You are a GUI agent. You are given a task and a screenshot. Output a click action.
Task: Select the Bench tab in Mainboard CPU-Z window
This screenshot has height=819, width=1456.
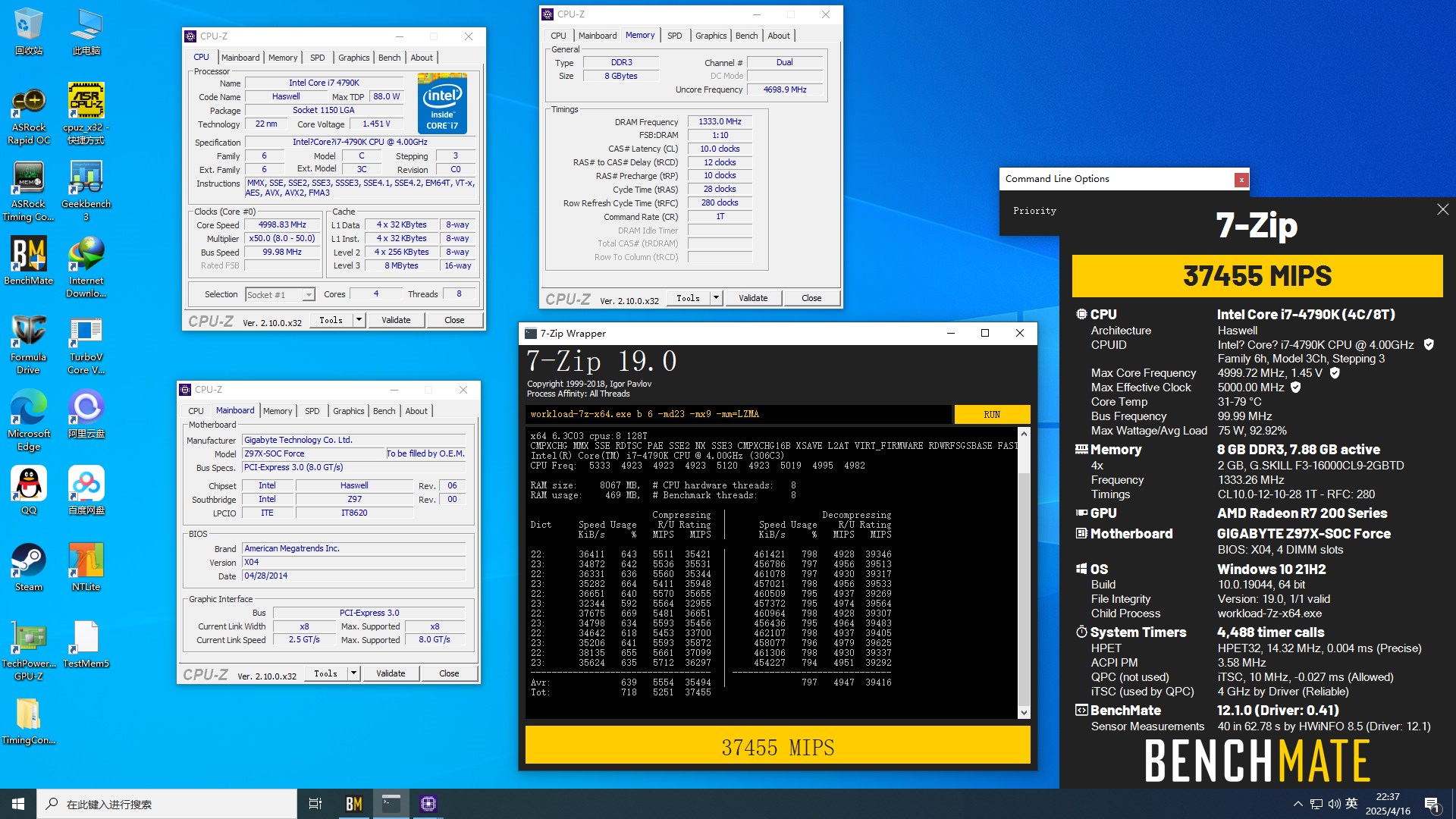coord(384,411)
